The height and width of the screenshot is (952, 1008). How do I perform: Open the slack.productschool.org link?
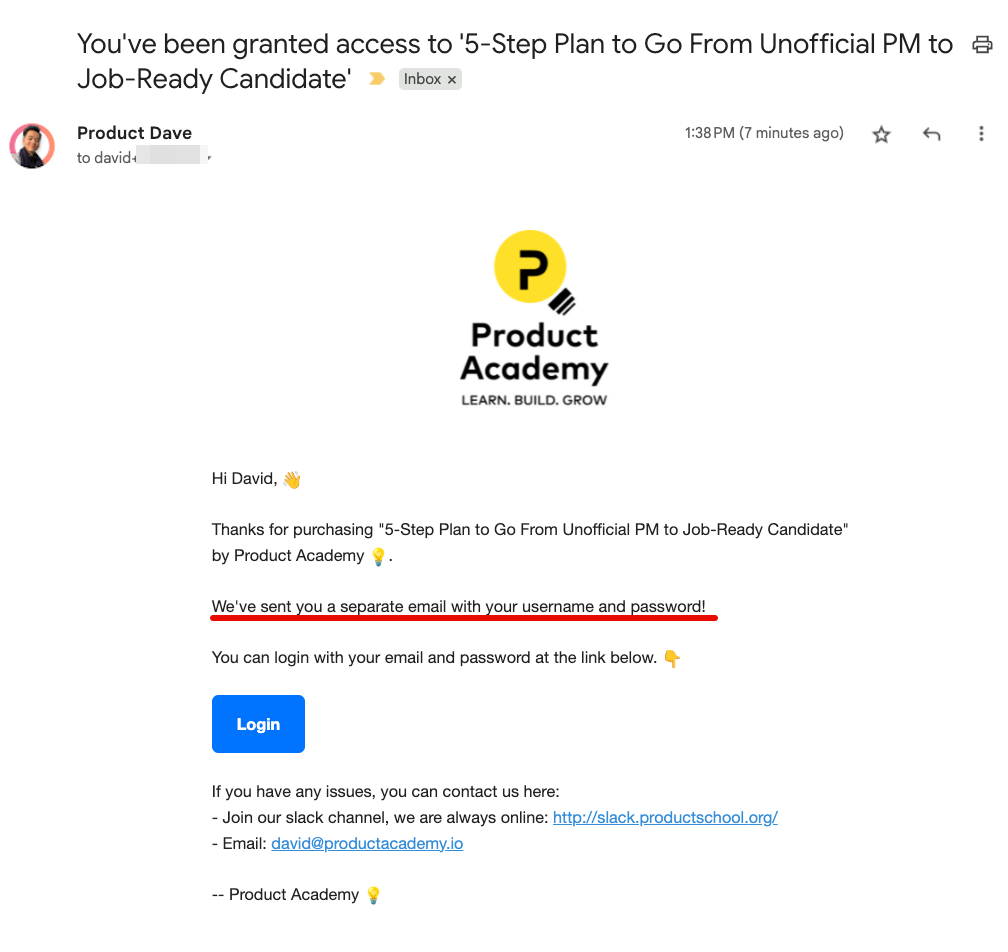tap(665, 817)
